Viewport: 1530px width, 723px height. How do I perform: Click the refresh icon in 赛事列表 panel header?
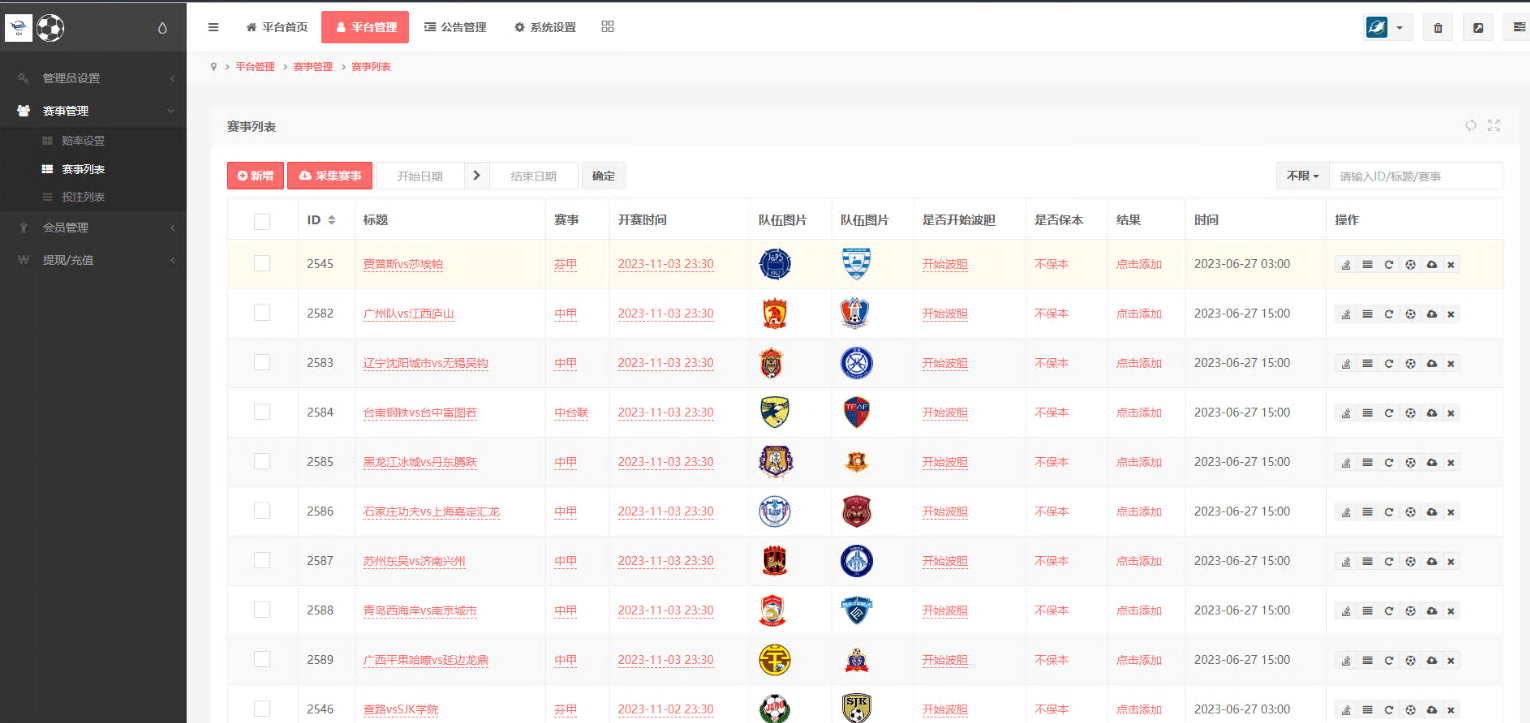click(1471, 125)
